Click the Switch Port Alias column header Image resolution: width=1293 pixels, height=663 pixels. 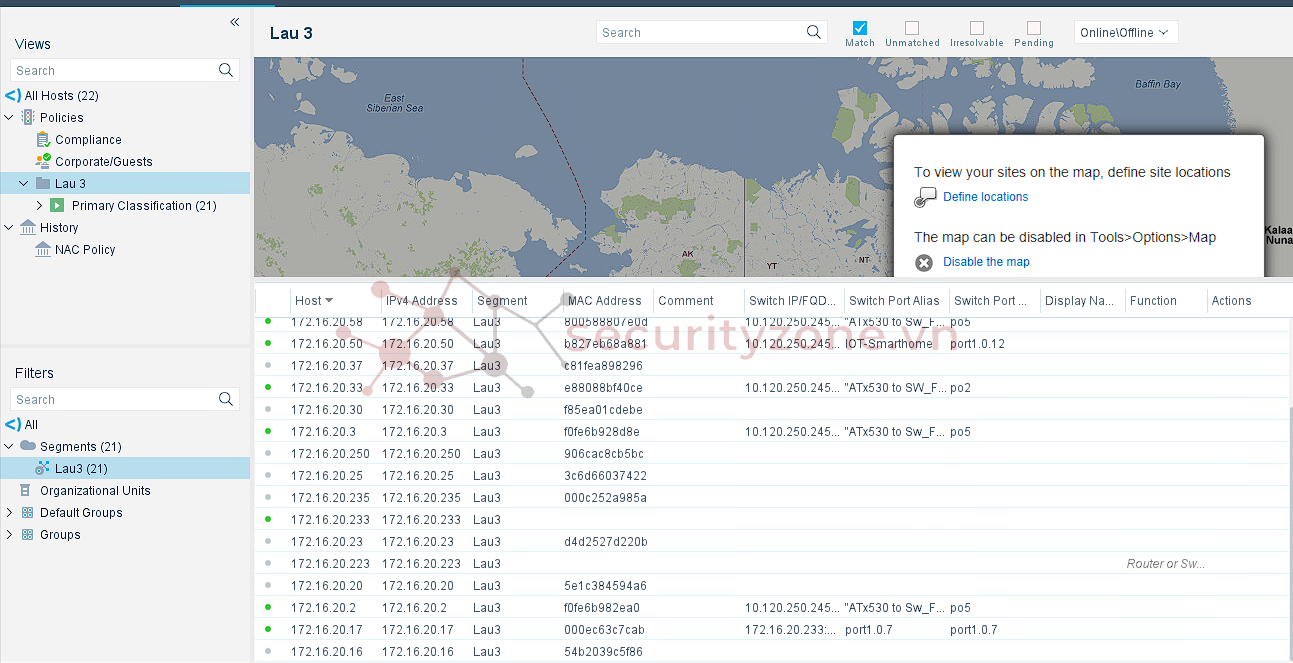pyautogui.click(x=894, y=301)
